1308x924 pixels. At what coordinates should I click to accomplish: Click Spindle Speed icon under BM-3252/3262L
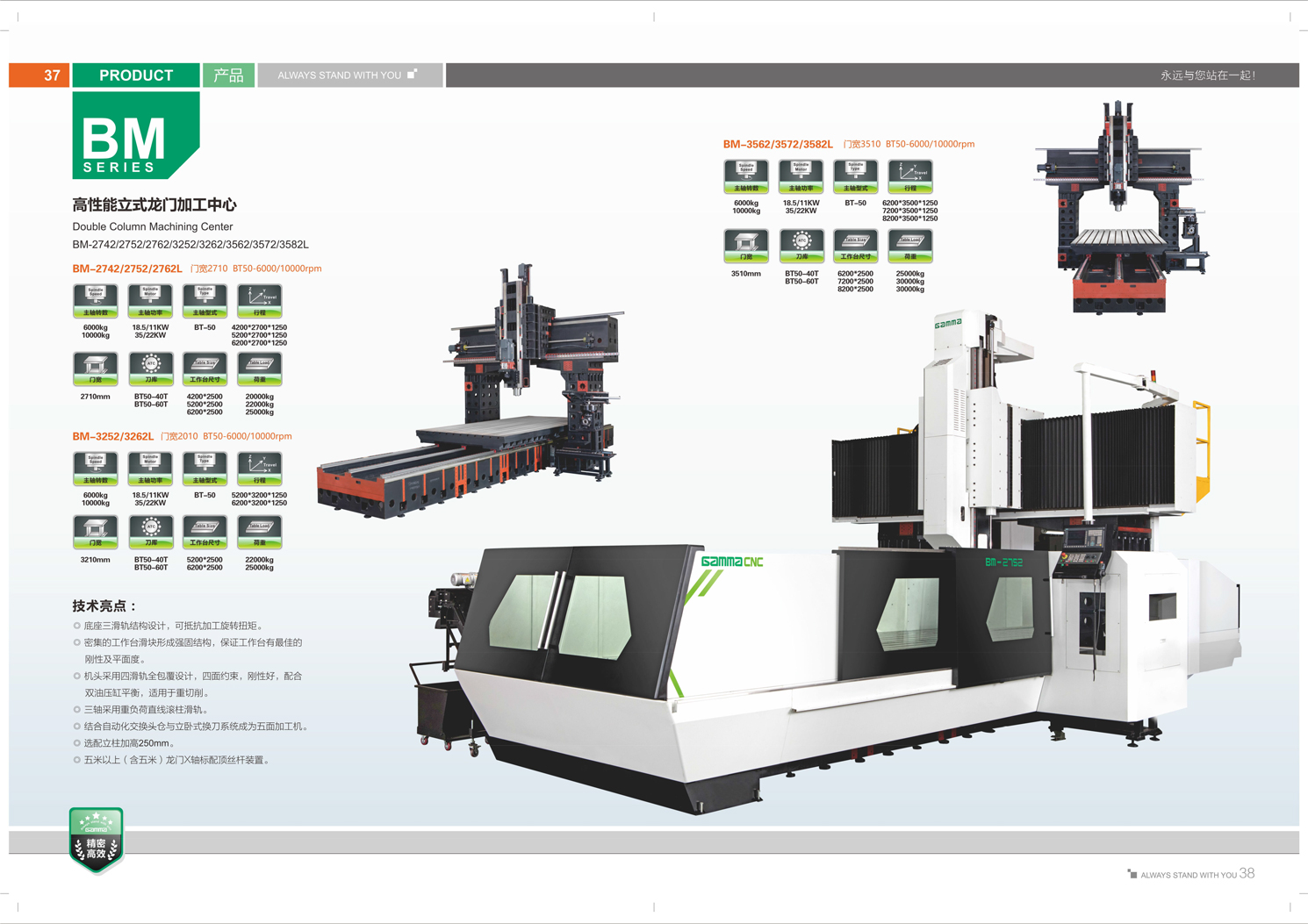point(95,469)
